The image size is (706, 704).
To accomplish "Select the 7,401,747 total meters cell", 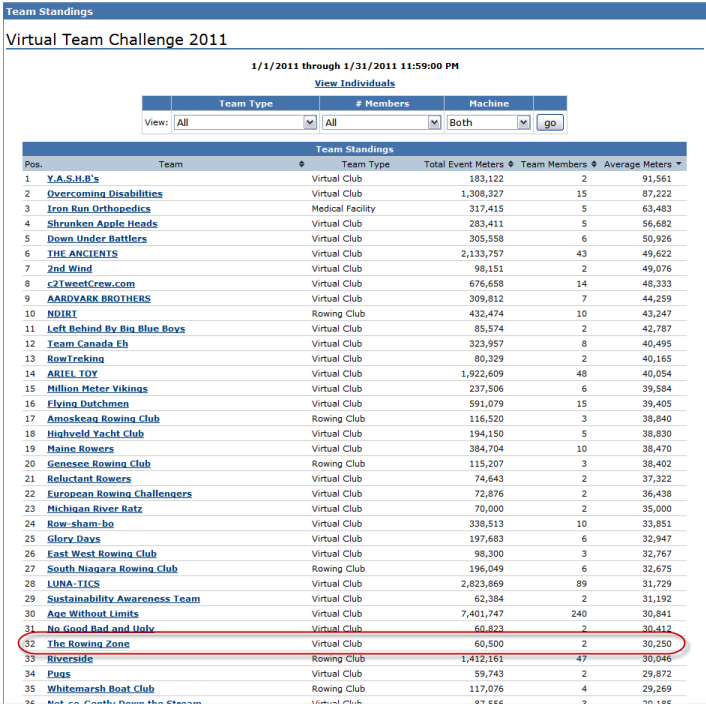I will coord(482,614).
